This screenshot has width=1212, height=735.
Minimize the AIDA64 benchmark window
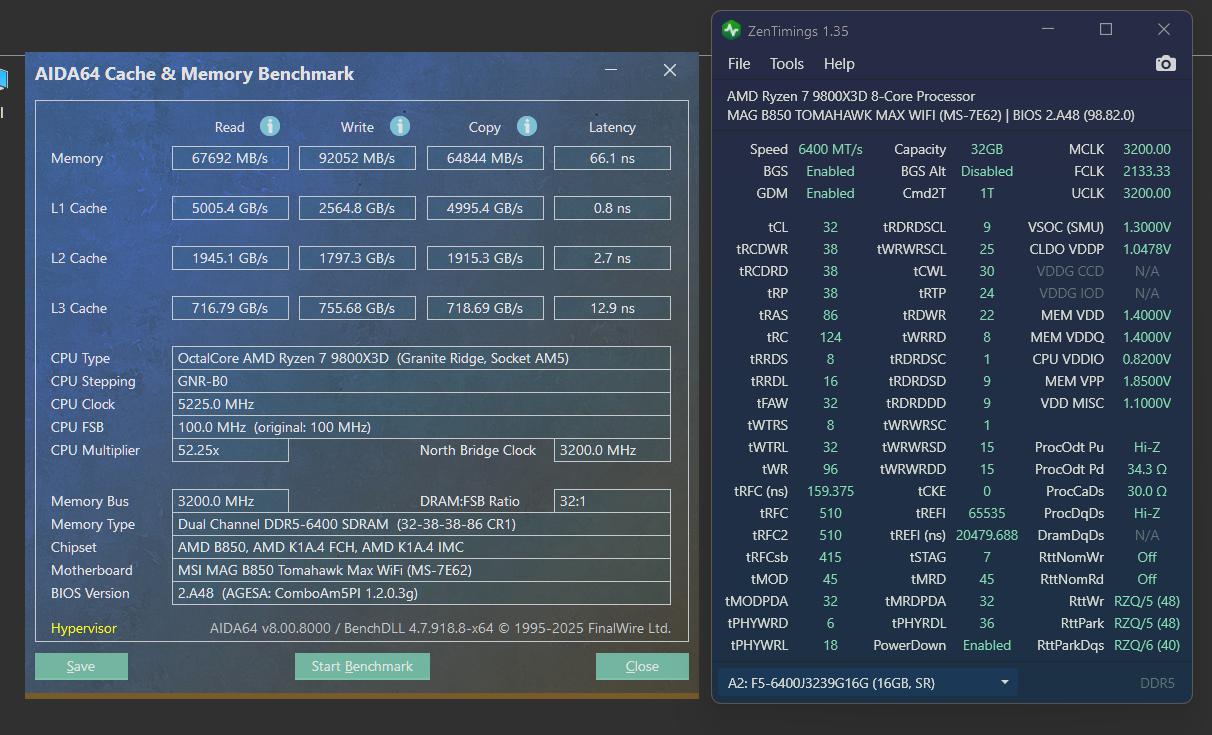pyautogui.click(x=611, y=70)
